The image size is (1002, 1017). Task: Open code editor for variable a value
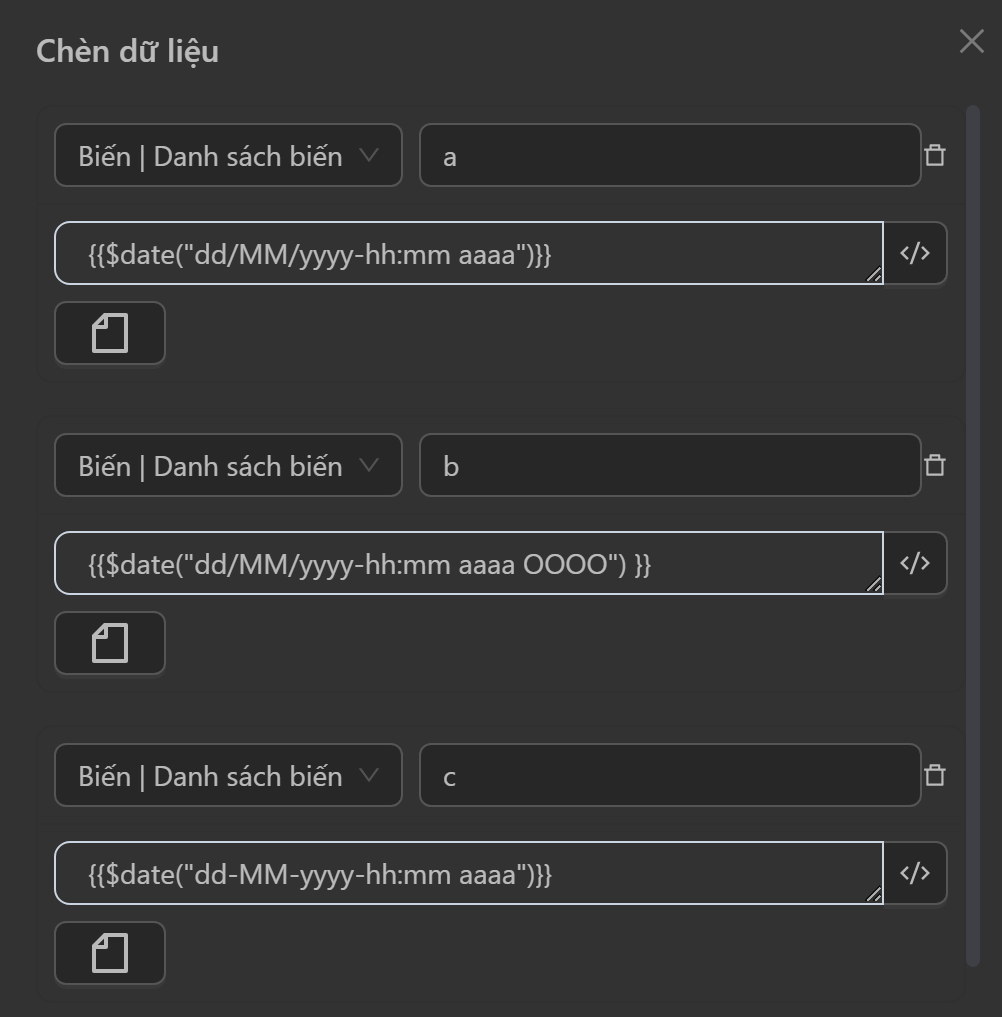coord(915,253)
